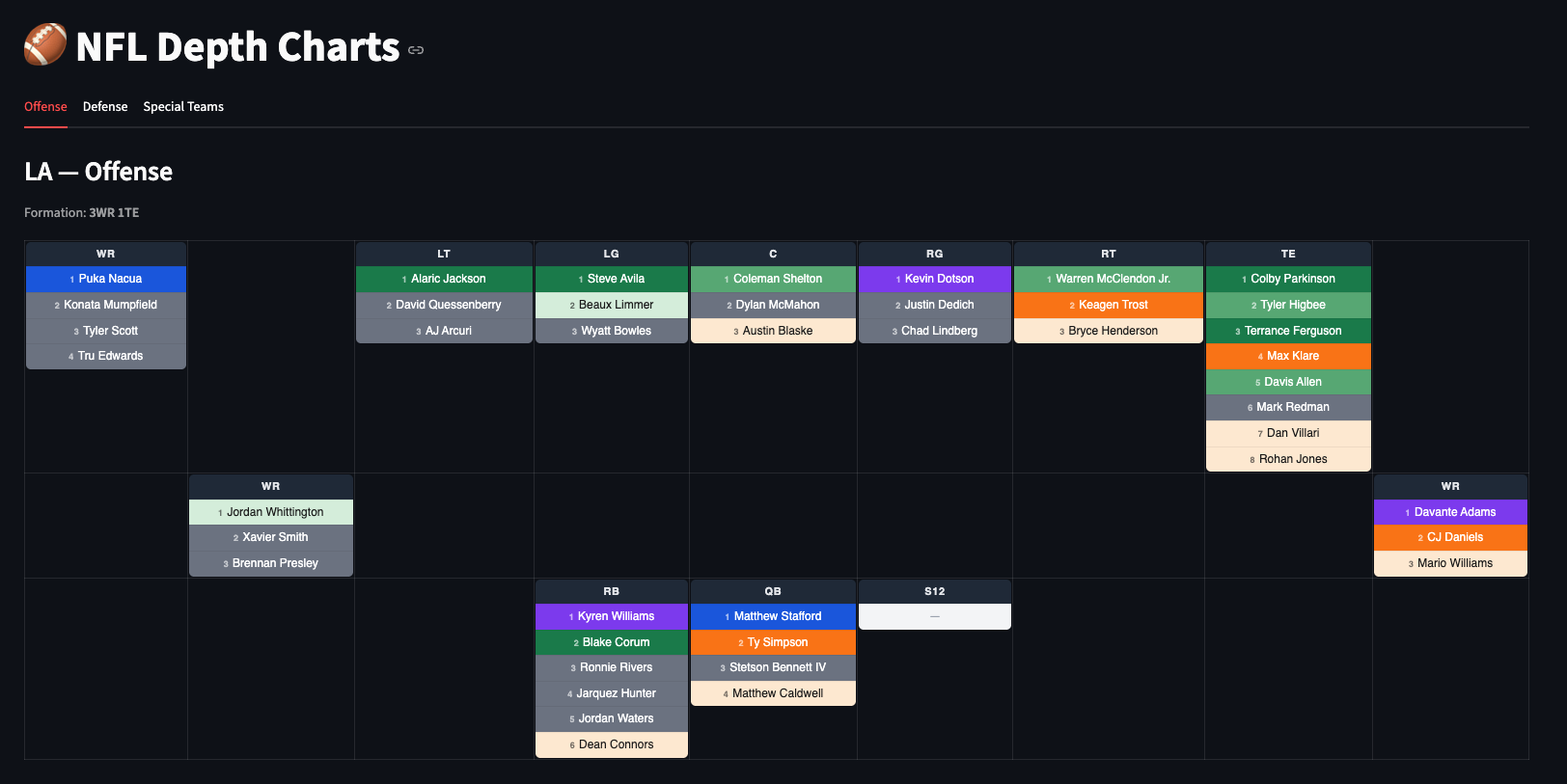Select Tru Edwards in WR list

106,356
